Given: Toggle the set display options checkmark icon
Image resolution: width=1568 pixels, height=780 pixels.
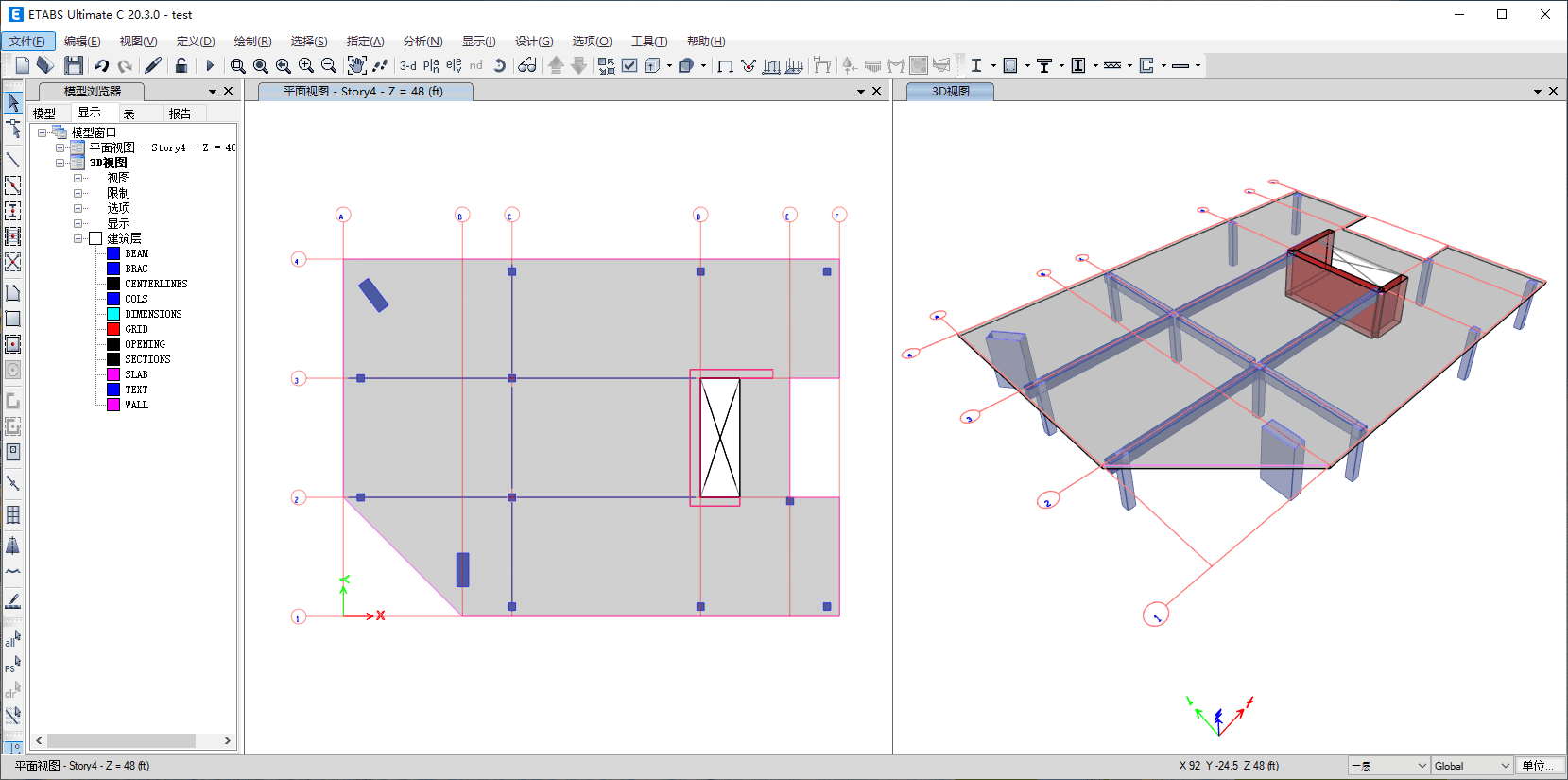Looking at the screenshot, I should [x=629, y=65].
